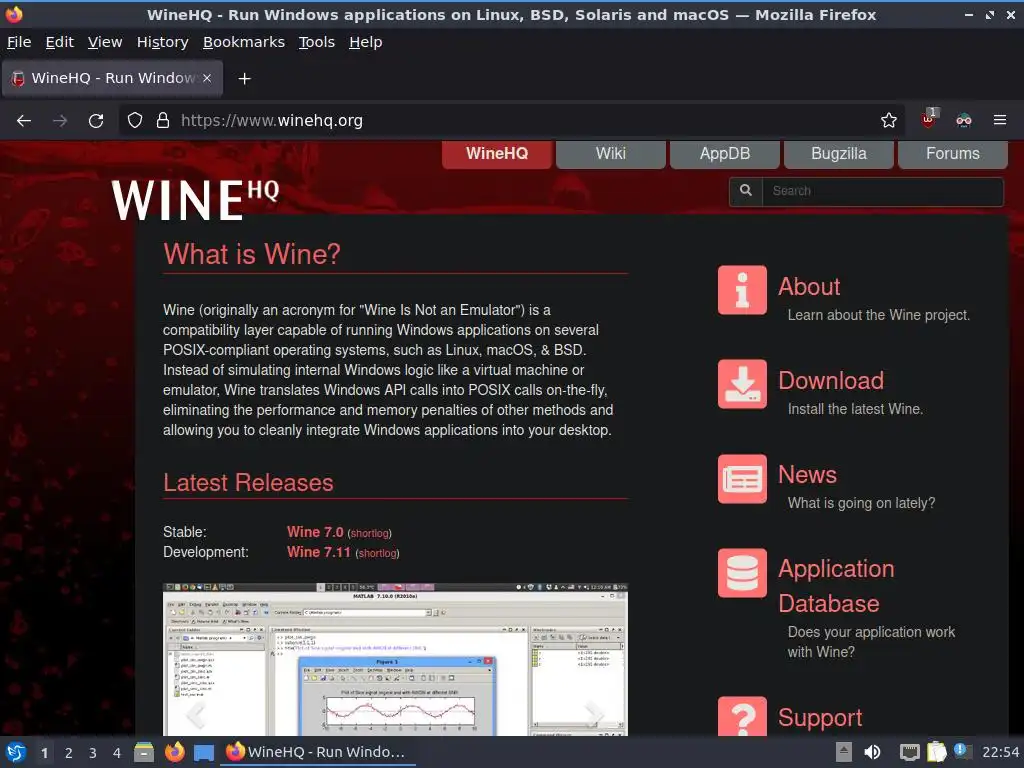This screenshot has width=1024, height=768.
Task: Click the About info icon
Action: point(743,290)
